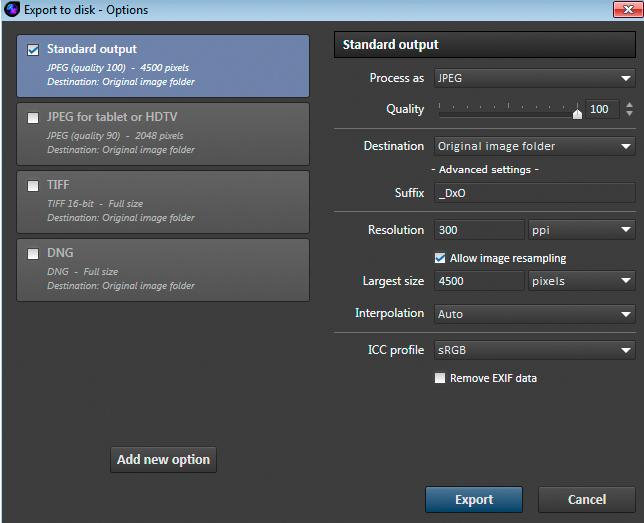Click the Quality slider handle
644x523 pixels.
pos(577,113)
